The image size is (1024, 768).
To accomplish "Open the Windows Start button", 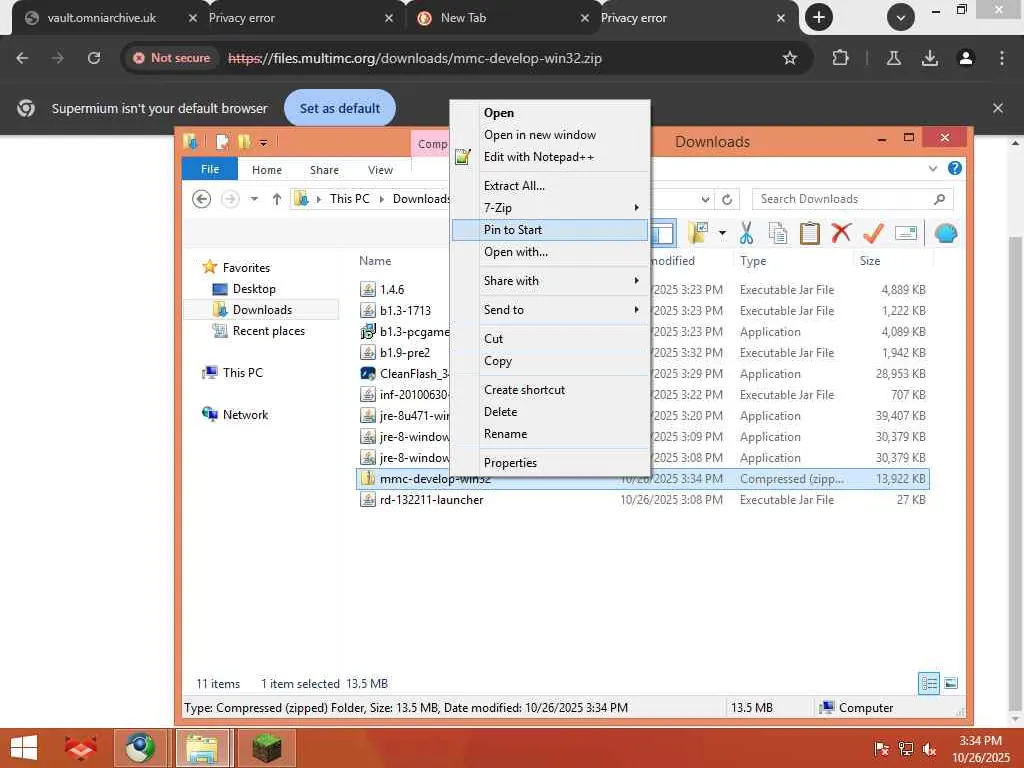I will [24, 748].
